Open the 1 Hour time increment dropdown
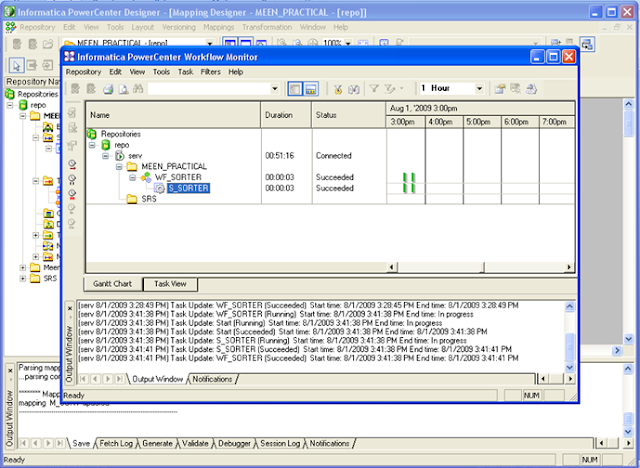The image size is (640, 468). click(x=479, y=89)
